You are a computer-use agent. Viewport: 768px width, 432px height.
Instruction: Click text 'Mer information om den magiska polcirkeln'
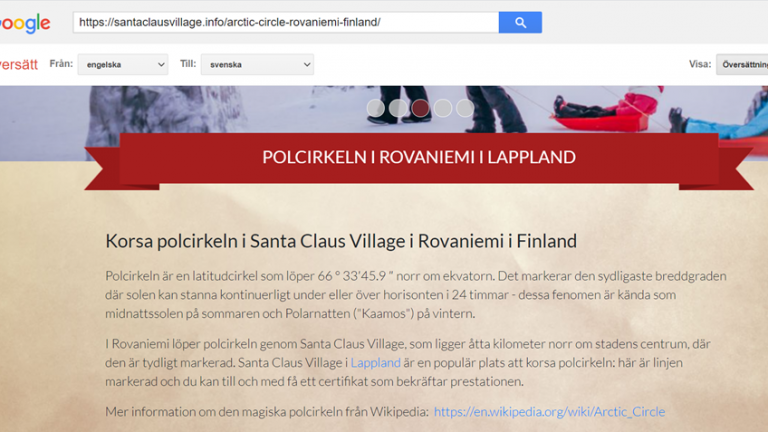coord(267,411)
